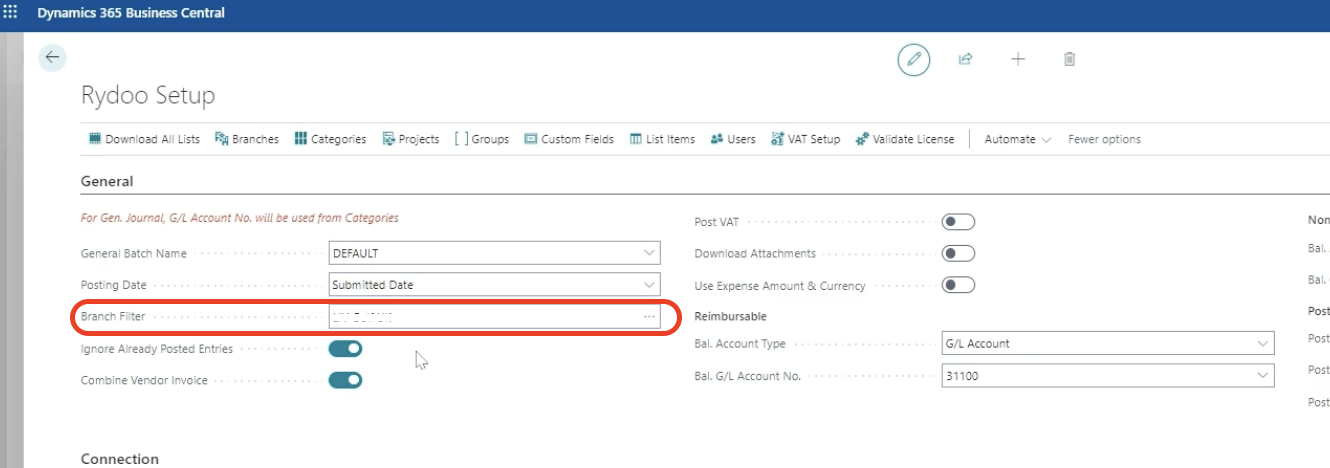
Task: Click the Groups bracket icon
Action: coord(461,139)
